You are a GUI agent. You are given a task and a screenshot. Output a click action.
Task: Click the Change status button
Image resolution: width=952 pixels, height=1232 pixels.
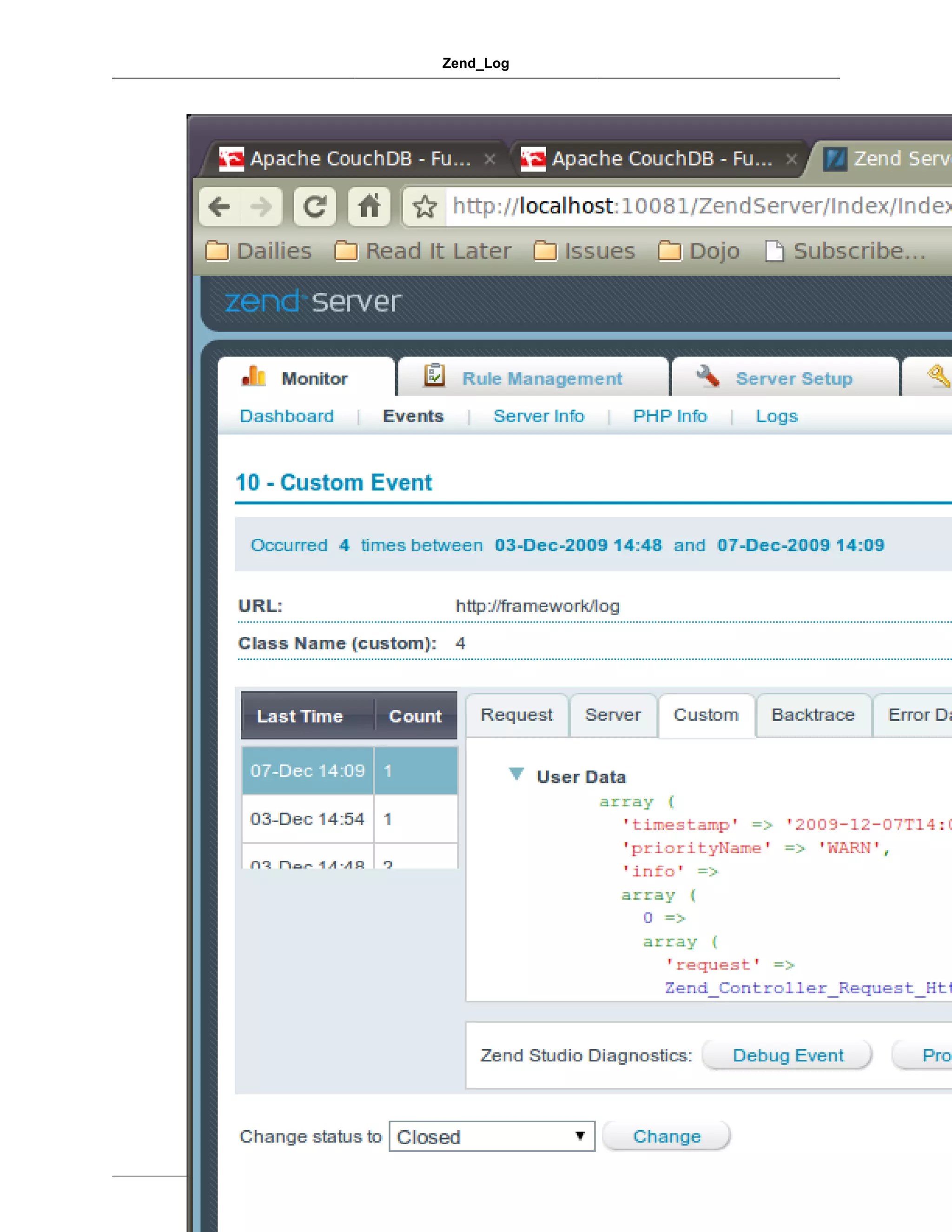point(667,1137)
